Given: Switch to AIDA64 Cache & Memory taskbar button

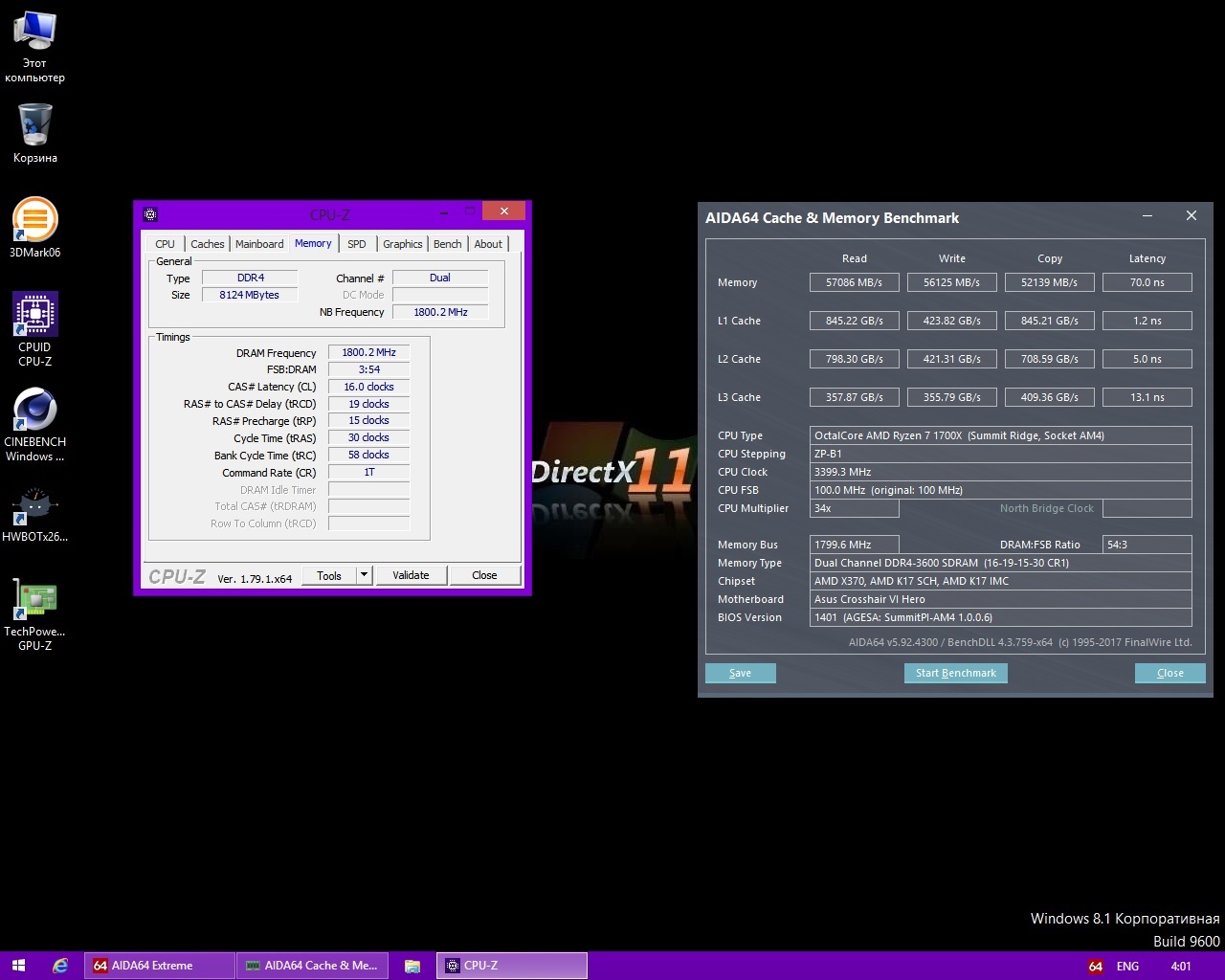Looking at the screenshot, I should [x=313, y=966].
